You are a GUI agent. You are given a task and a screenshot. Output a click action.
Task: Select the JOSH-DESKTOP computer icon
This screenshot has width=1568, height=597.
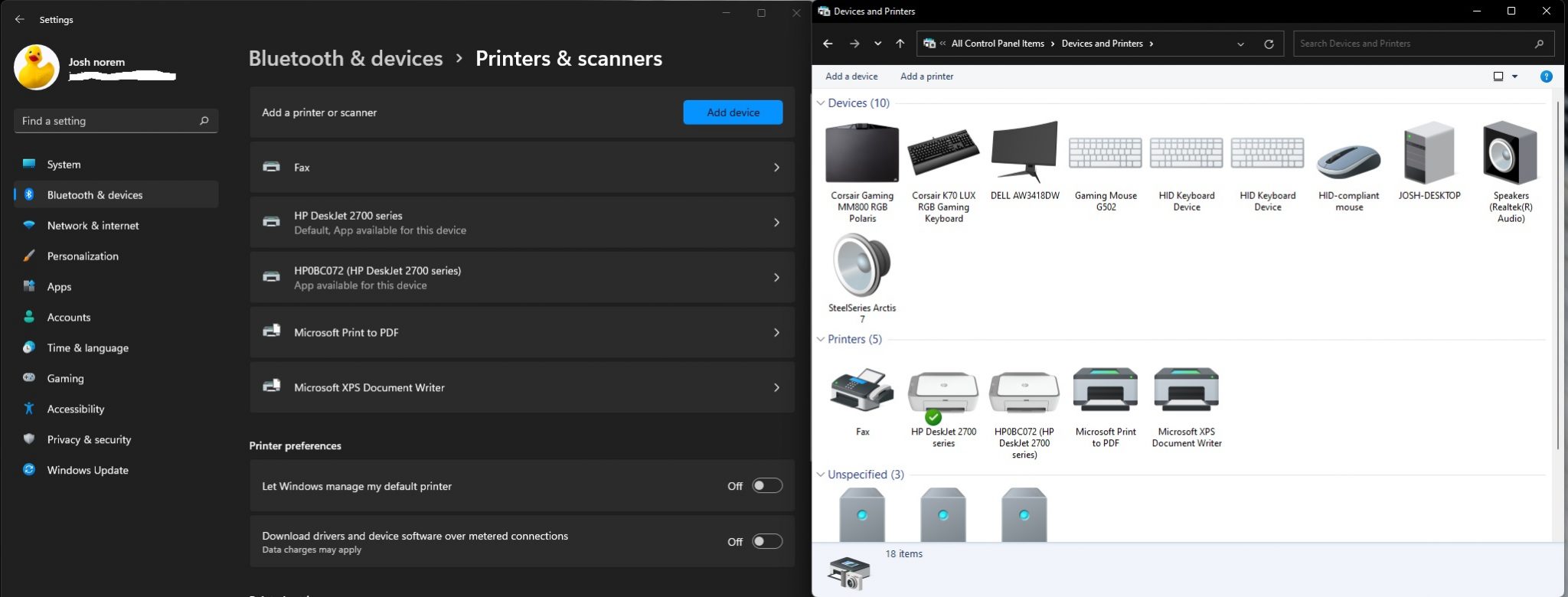tap(1429, 153)
